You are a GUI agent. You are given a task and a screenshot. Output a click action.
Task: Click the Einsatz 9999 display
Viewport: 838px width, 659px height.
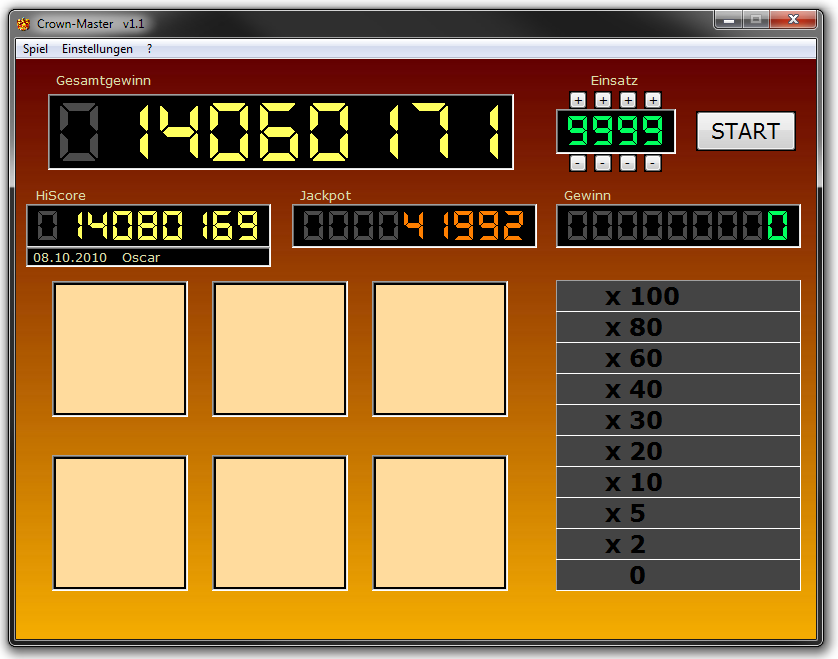pyautogui.click(x=616, y=131)
